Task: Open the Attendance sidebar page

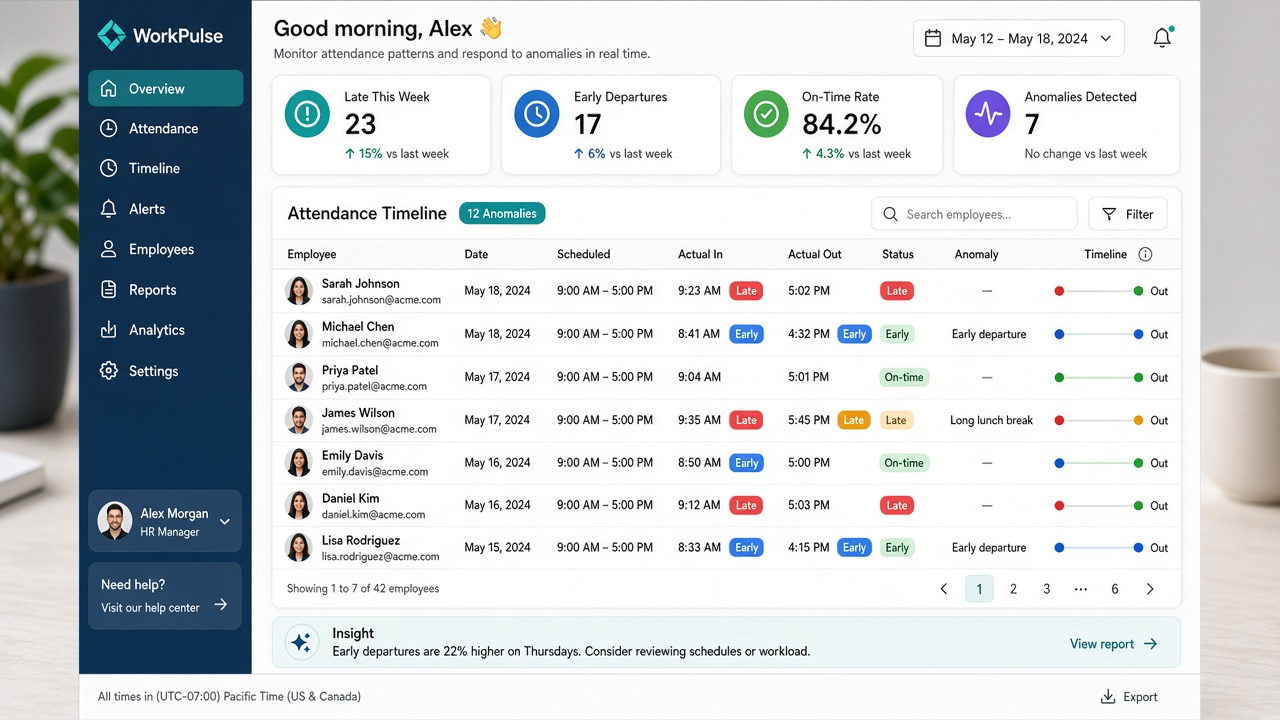Action: [x=165, y=128]
